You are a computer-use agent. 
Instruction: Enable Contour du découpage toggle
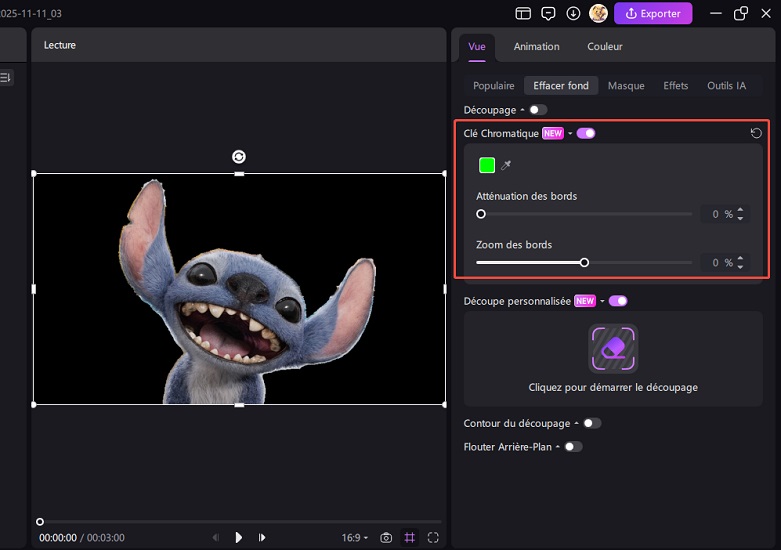click(x=592, y=424)
